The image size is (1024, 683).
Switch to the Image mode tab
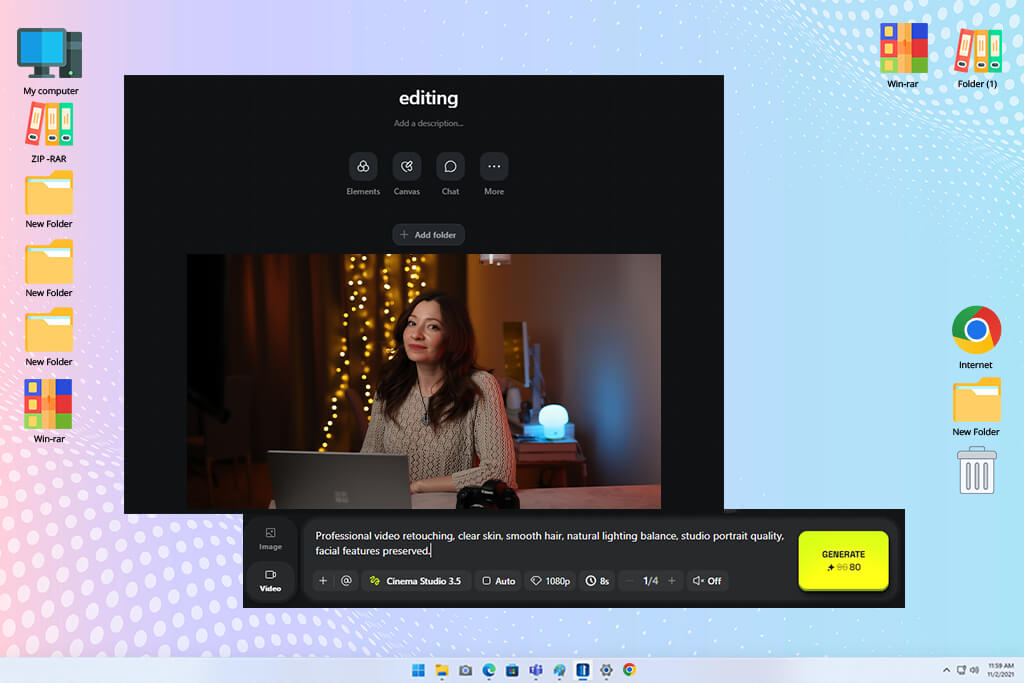point(270,539)
